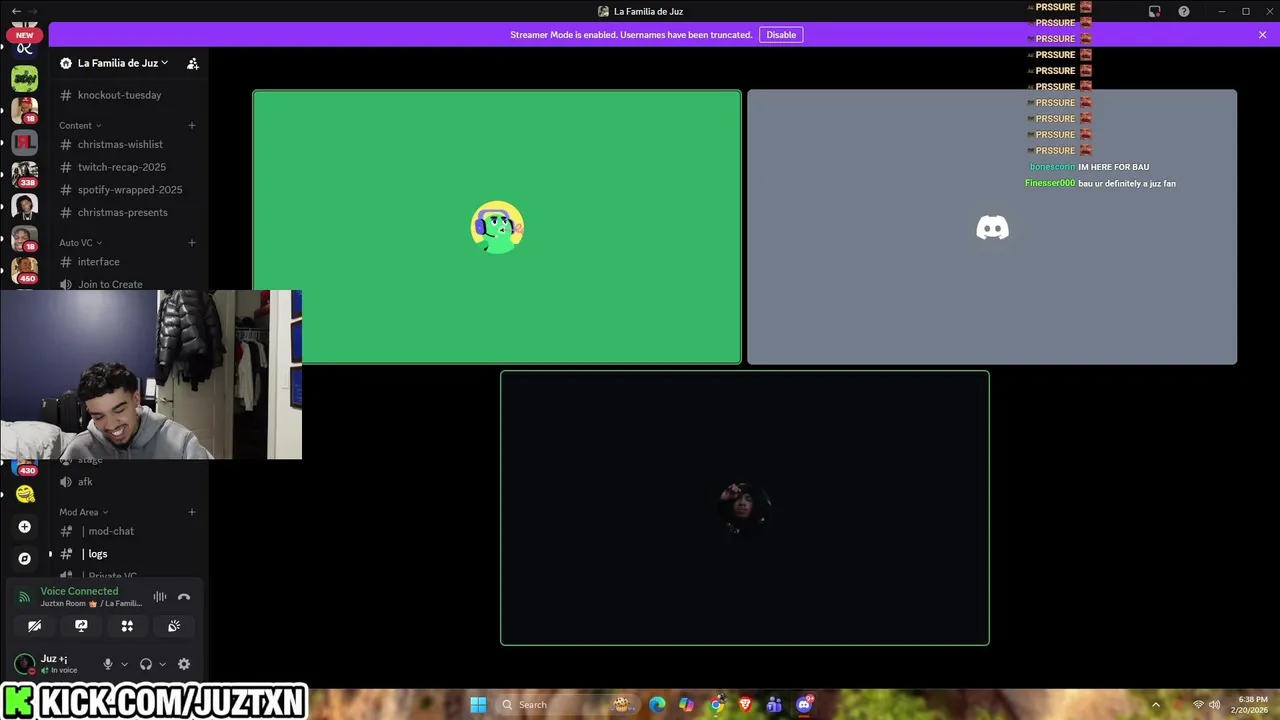Image resolution: width=1280 pixels, height=720 pixels.
Task: Open Brave browser from taskbar
Action: (745, 705)
